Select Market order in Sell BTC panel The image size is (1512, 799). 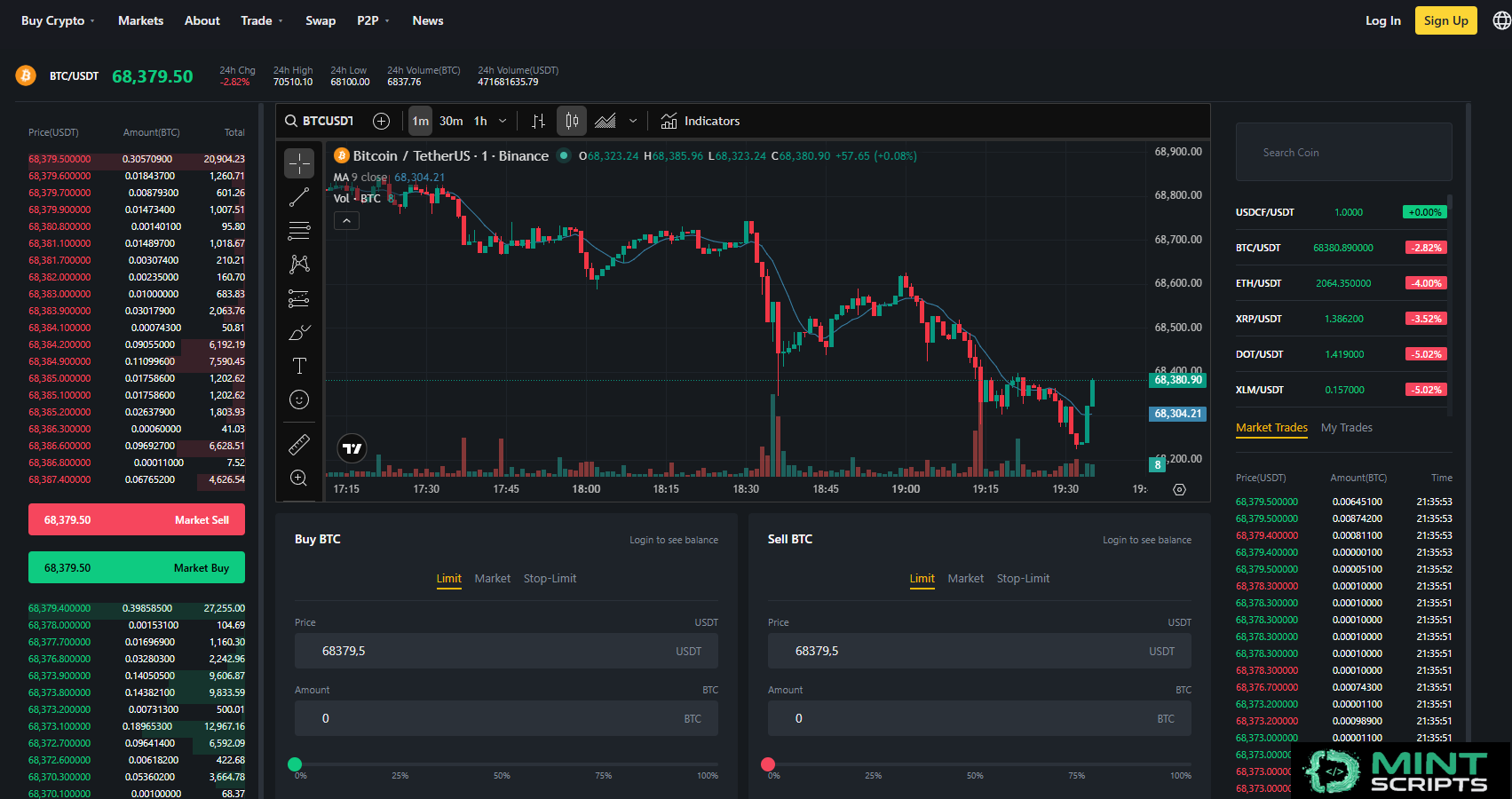pyautogui.click(x=965, y=579)
